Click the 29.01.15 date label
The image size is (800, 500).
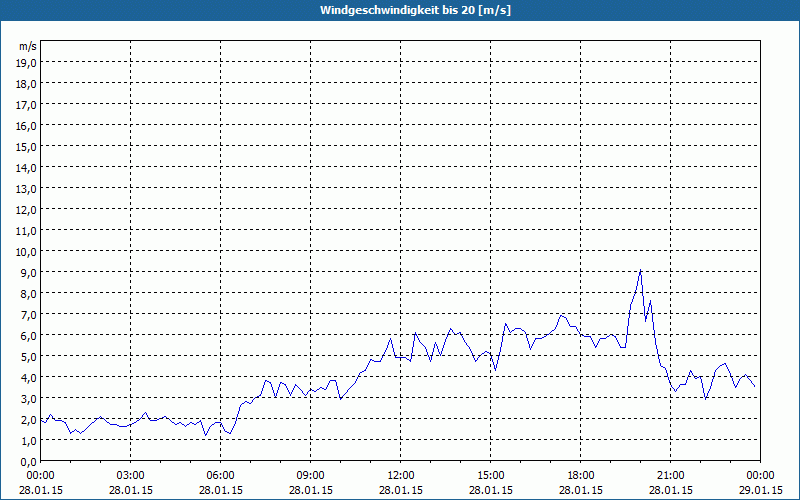click(x=760, y=490)
